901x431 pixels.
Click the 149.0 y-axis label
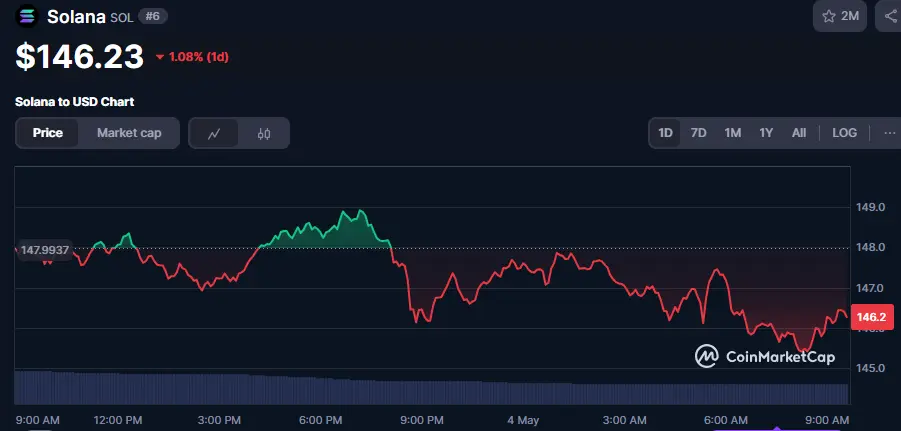[869, 207]
